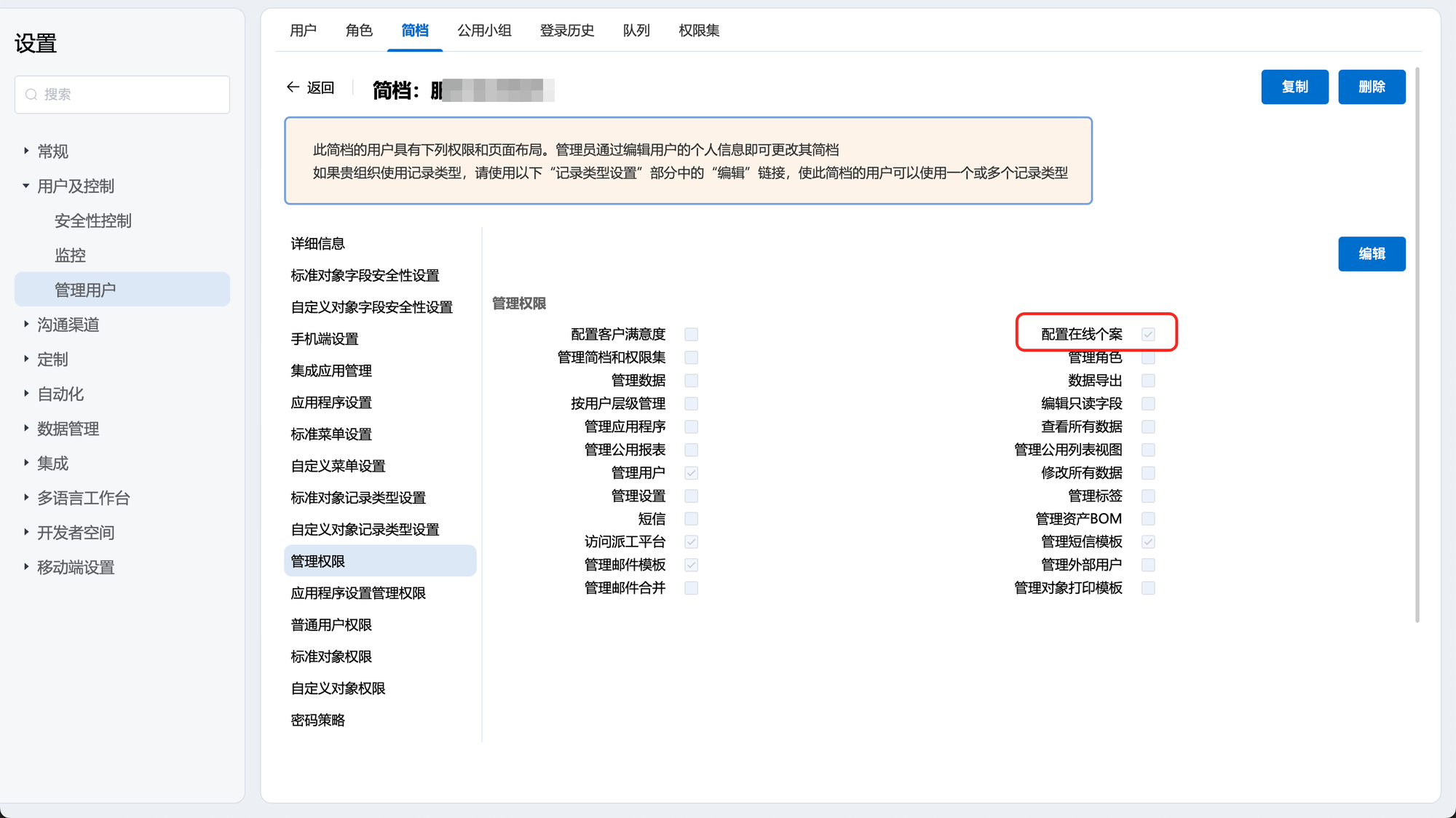1456x818 pixels.
Task: Switch to the 角色 tab
Action: [359, 31]
